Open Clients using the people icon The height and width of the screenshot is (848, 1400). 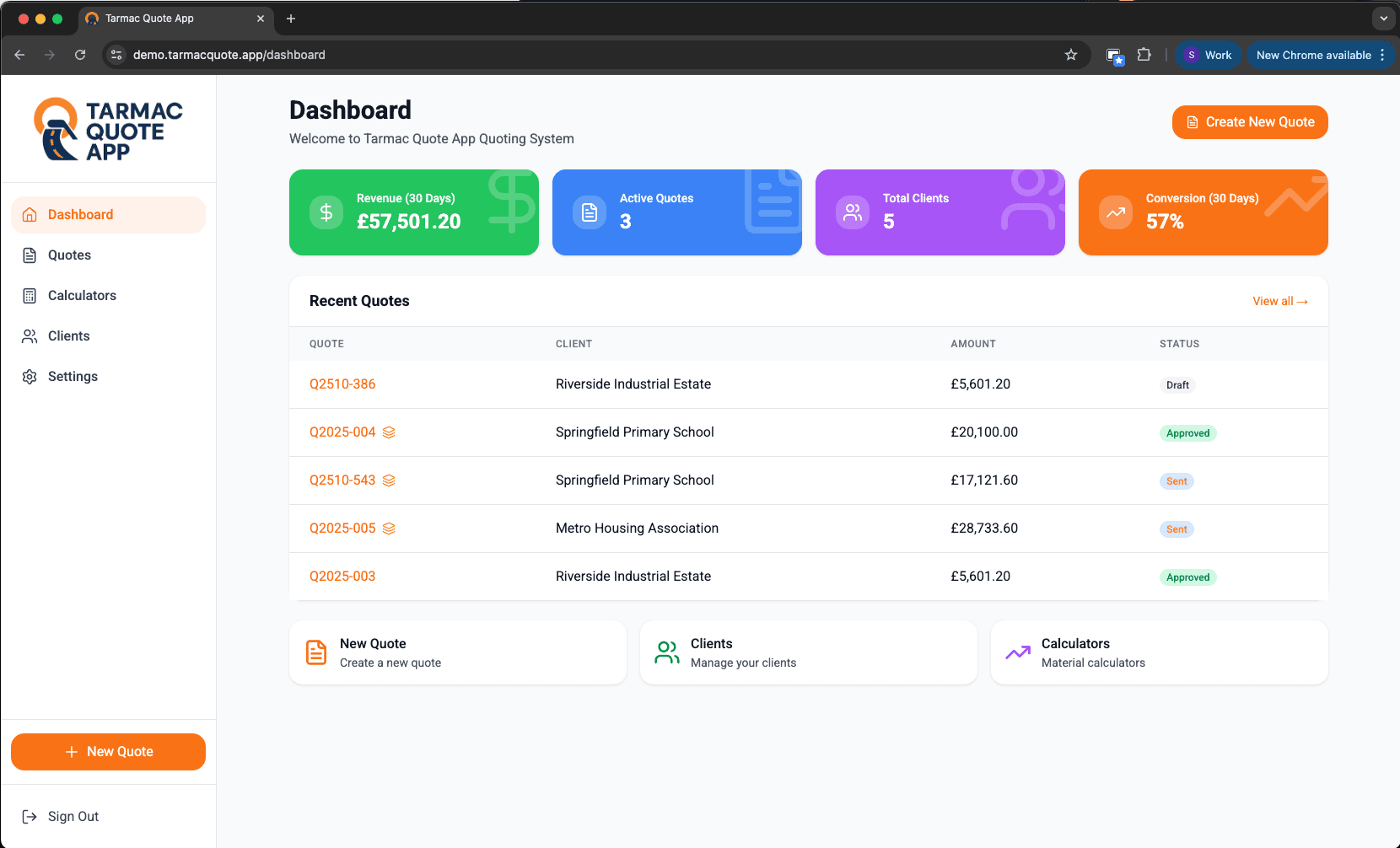tap(30, 335)
